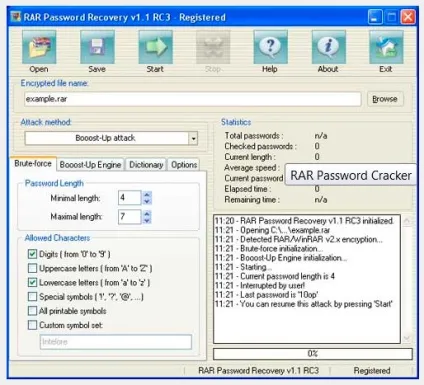Screen dimensions: 424x385
Task: Click log line 'Current password length is 4'
Action: tap(275, 276)
